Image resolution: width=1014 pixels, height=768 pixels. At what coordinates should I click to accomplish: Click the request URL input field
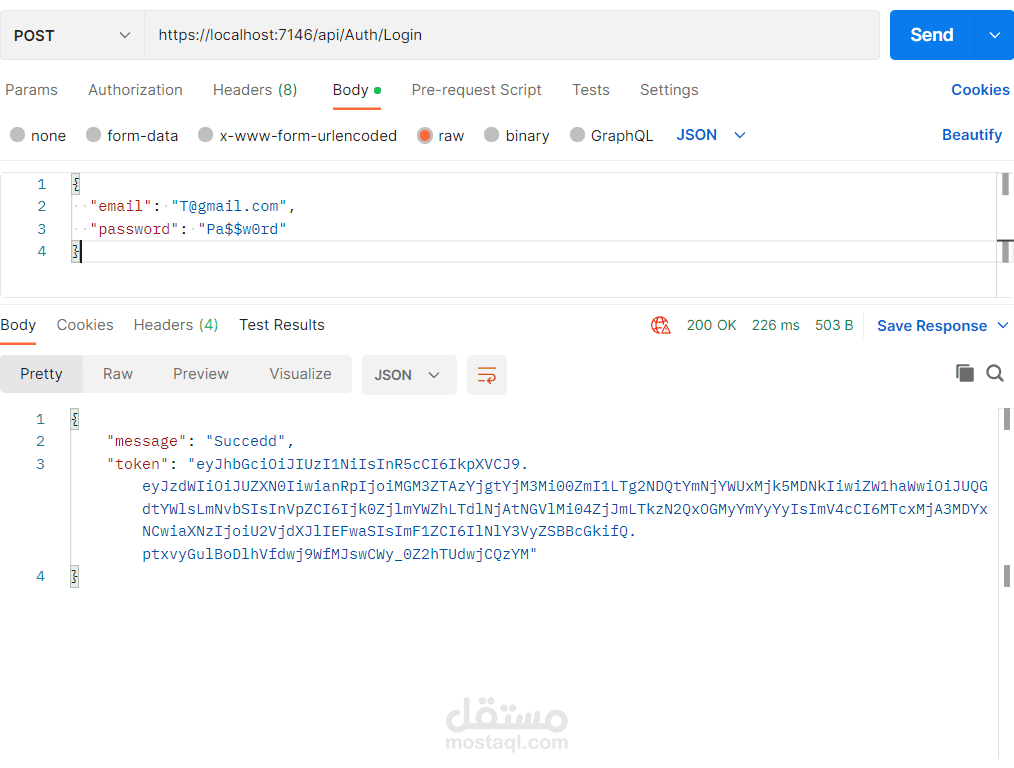pos(512,35)
